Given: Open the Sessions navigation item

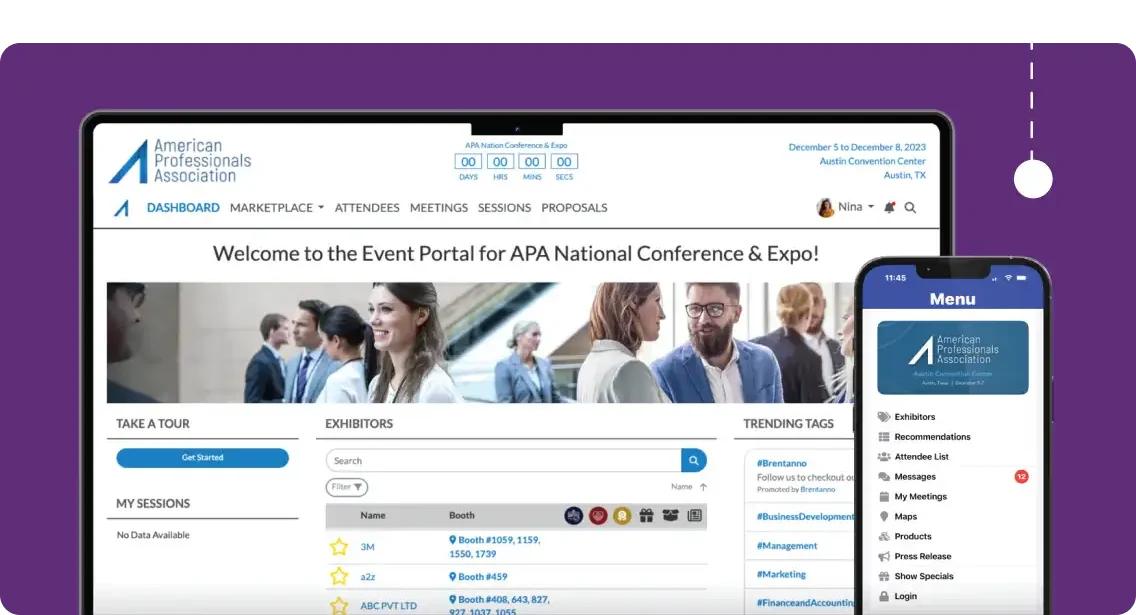Looking at the screenshot, I should pyautogui.click(x=504, y=208).
